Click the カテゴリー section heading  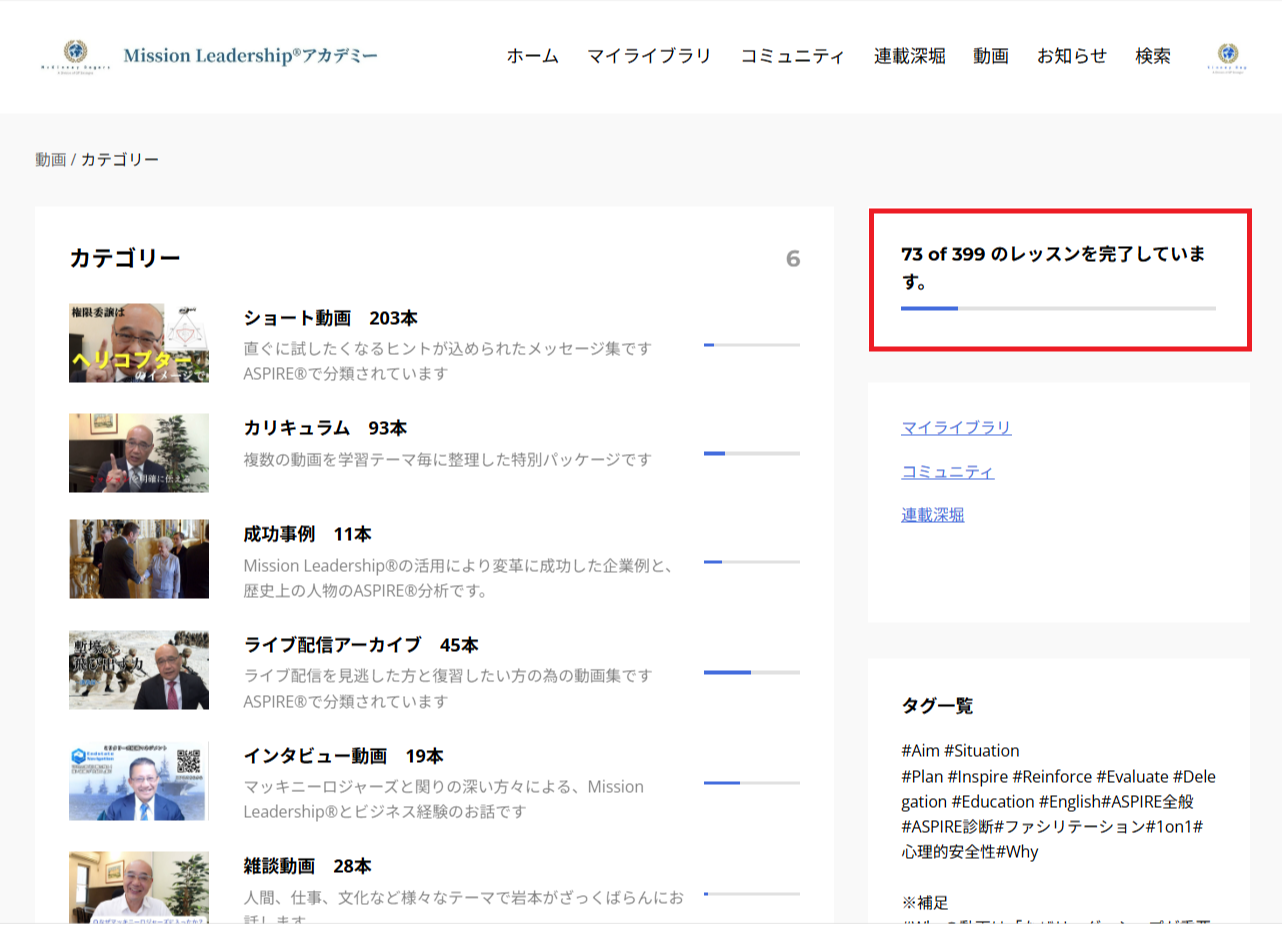pyautogui.click(x=125, y=259)
